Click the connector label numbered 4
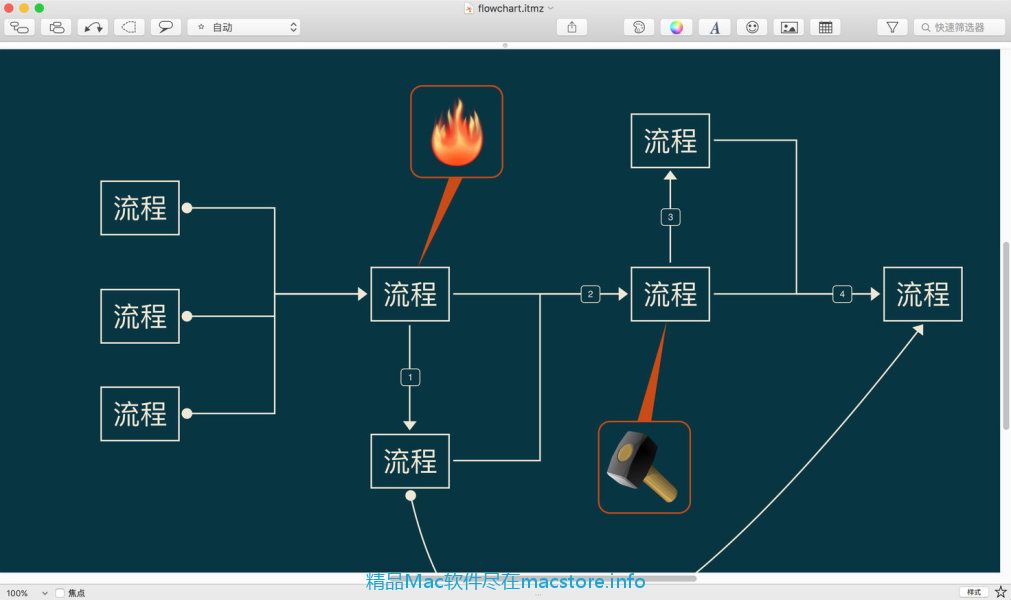Screen dimensions: 1011x600 click(x=842, y=294)
